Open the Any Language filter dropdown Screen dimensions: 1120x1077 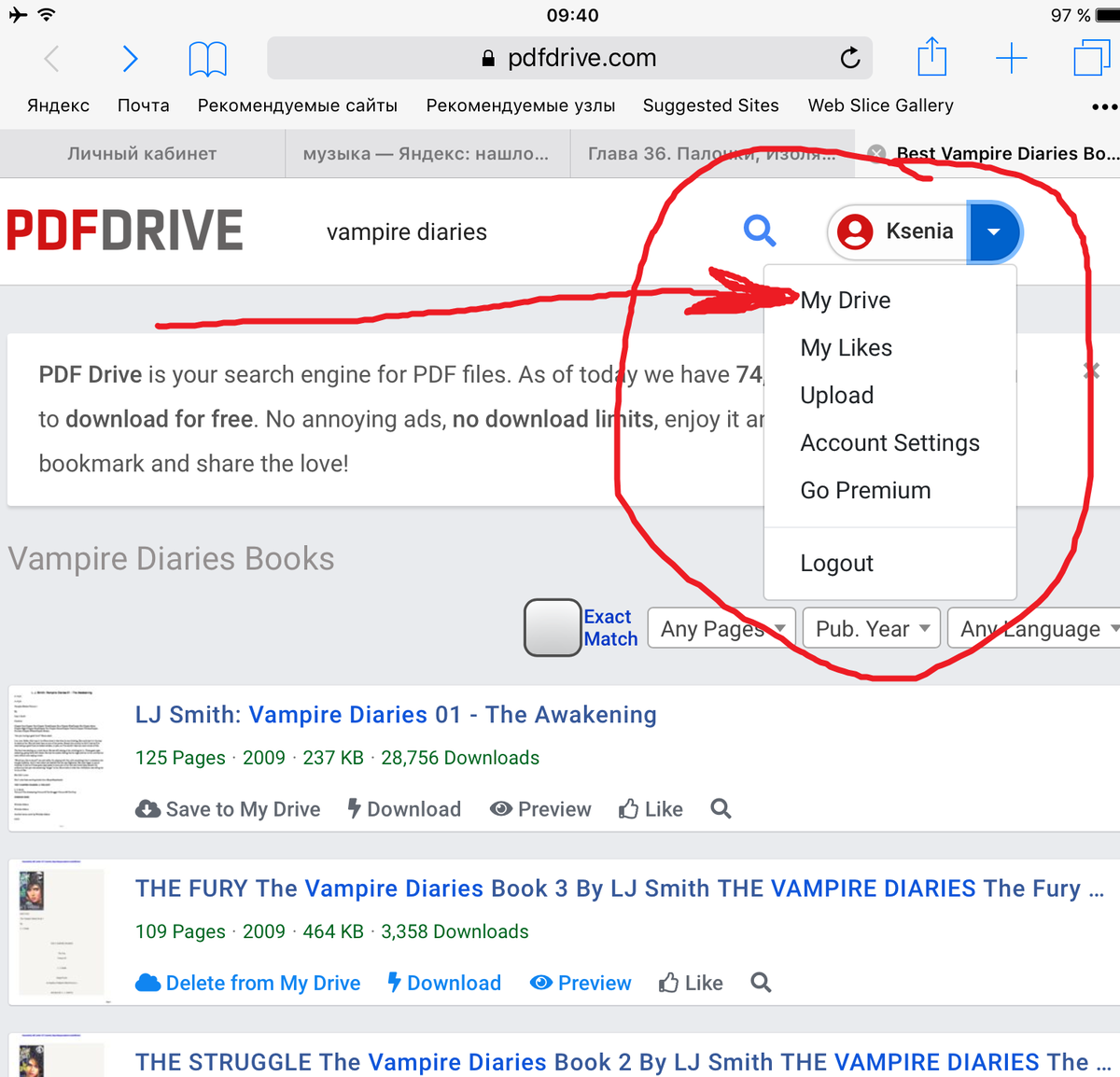tap(1034, 629)
